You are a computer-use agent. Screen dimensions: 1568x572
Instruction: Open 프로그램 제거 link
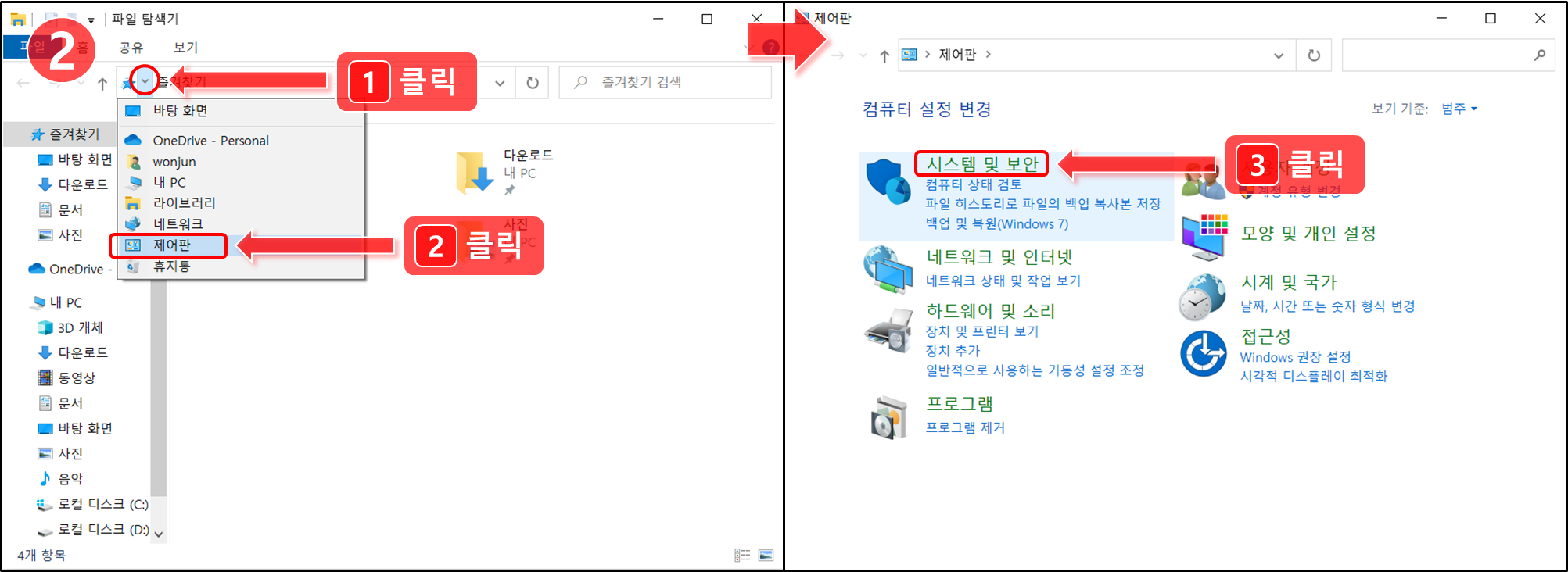coord(965,427)
